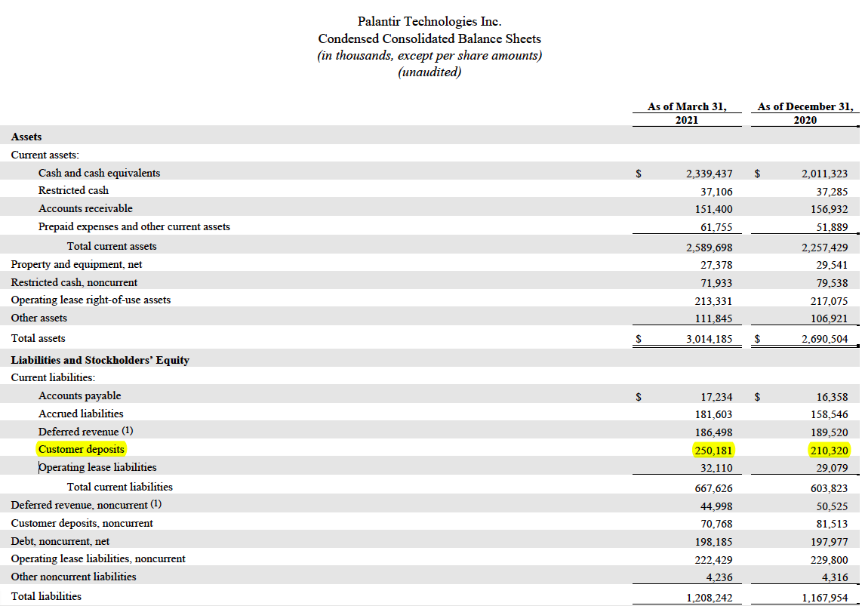The image size is (866, 607).
Task: Select the noncurrent restricted cash value 79,538
Action: tap(832, 283)
